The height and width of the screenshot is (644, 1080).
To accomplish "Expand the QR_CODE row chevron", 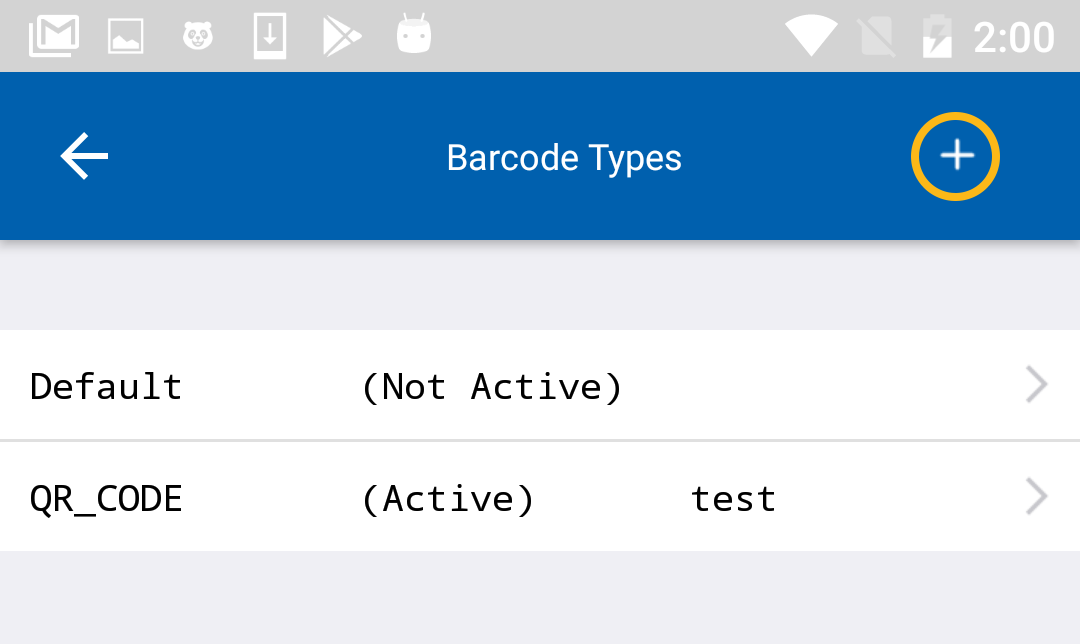I will [x=1037, y=497].
